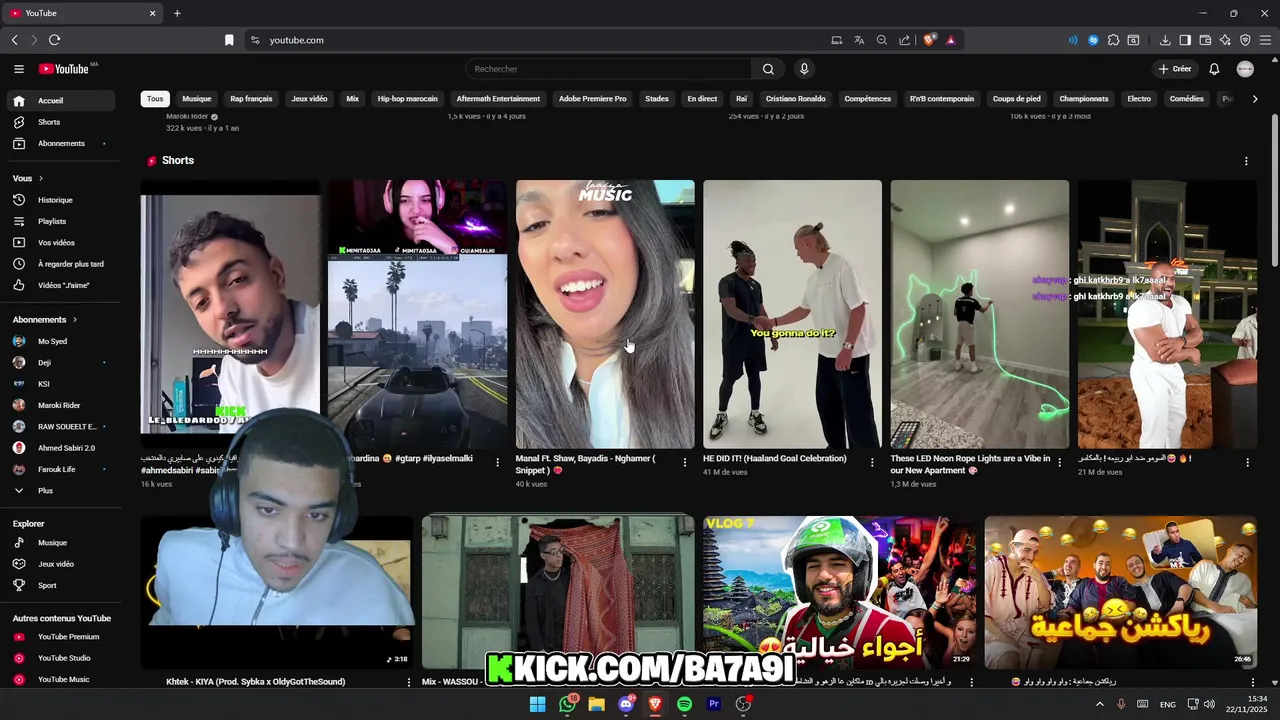Open Shorts section options menu
1280x720 pixels.
click(x=1246, y=161)
